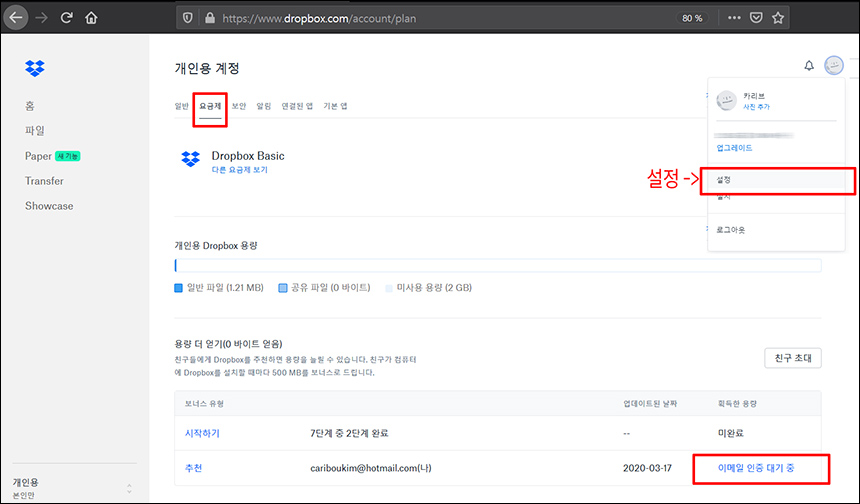Select 설정 in the account menu

[x=723, y=180]
